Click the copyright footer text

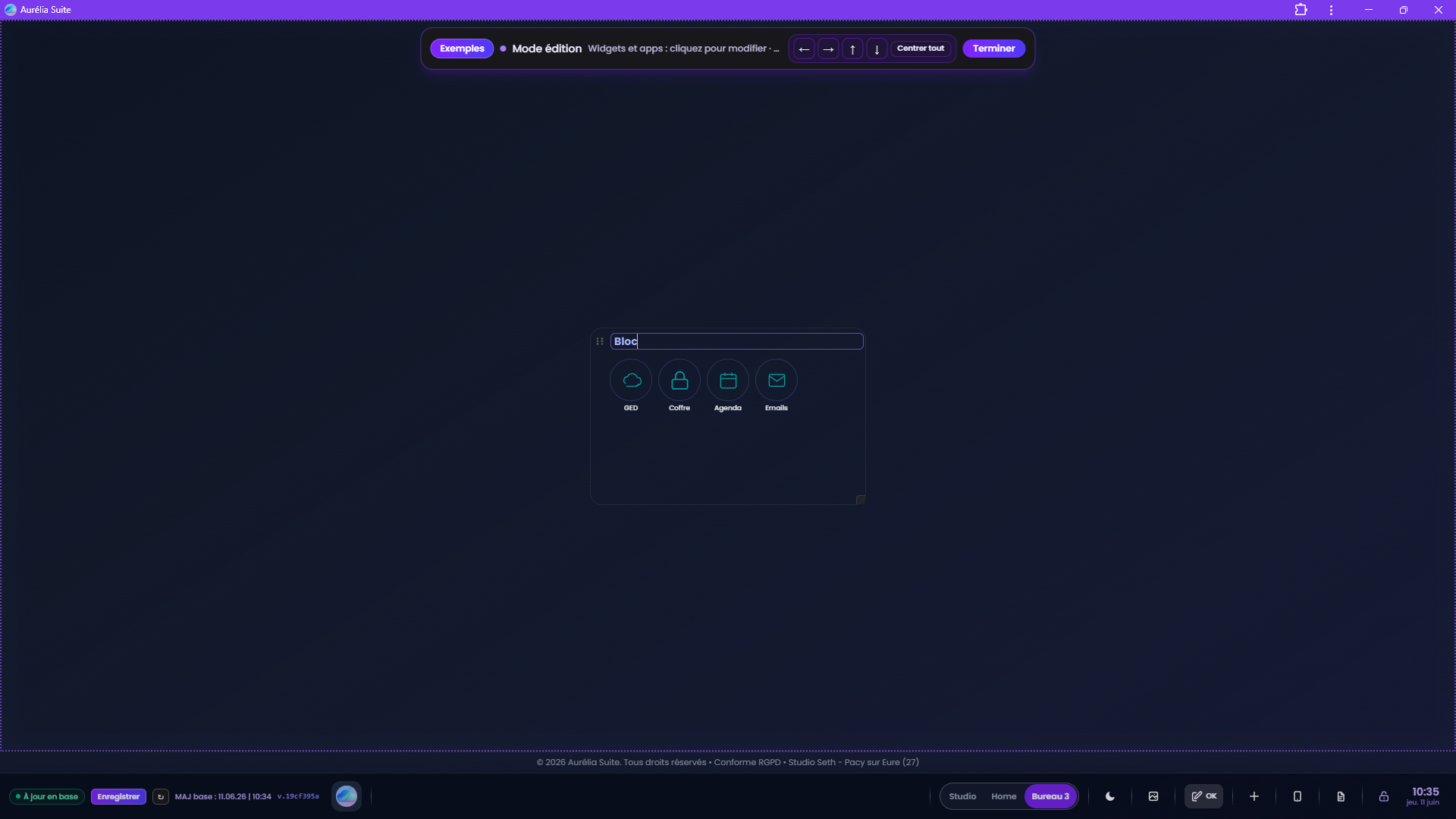pyautogui.click(x=728, y=762)
